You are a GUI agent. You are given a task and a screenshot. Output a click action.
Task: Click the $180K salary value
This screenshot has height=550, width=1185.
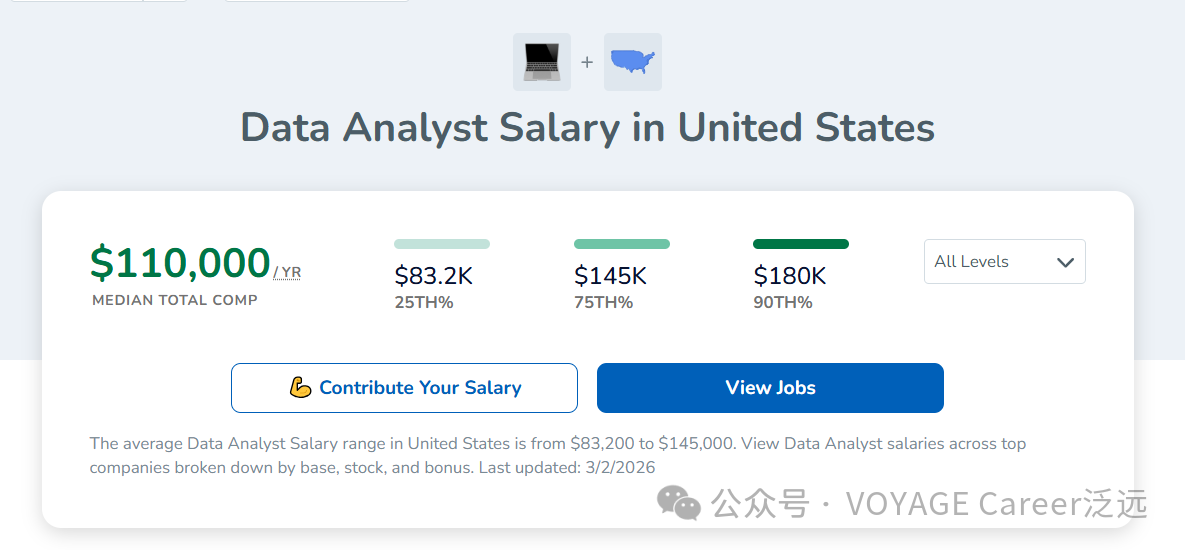coord(790,276)
